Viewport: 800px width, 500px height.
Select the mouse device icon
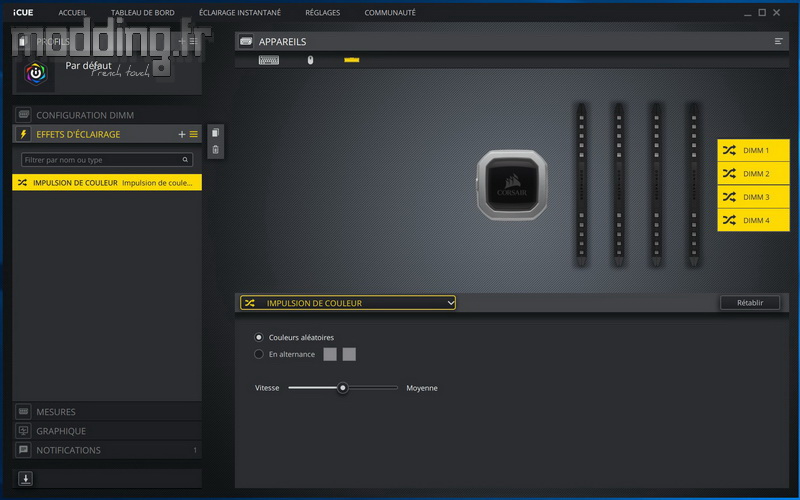point(310,60)
